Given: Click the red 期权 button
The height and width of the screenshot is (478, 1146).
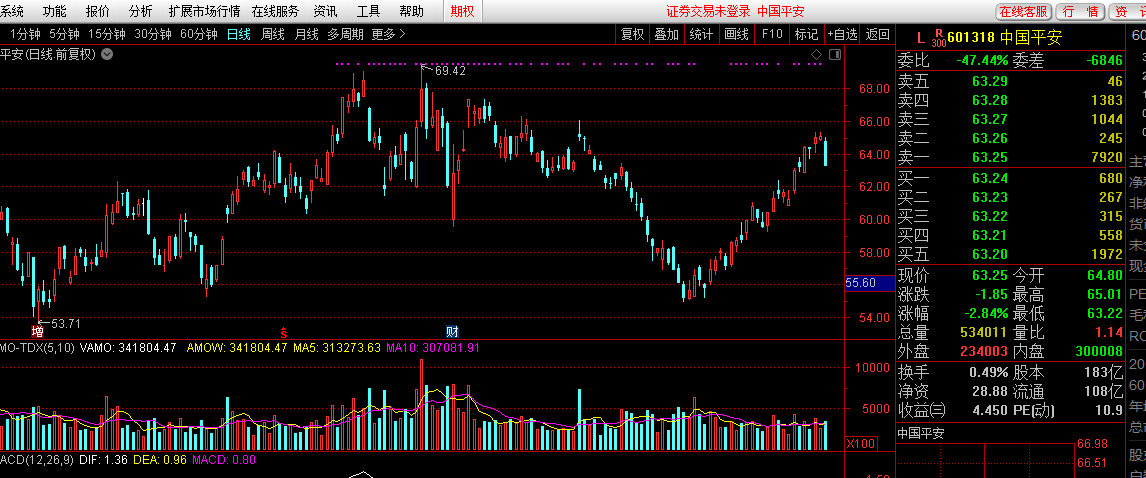Looking at the screenshot, I should [x=462, y=11].
